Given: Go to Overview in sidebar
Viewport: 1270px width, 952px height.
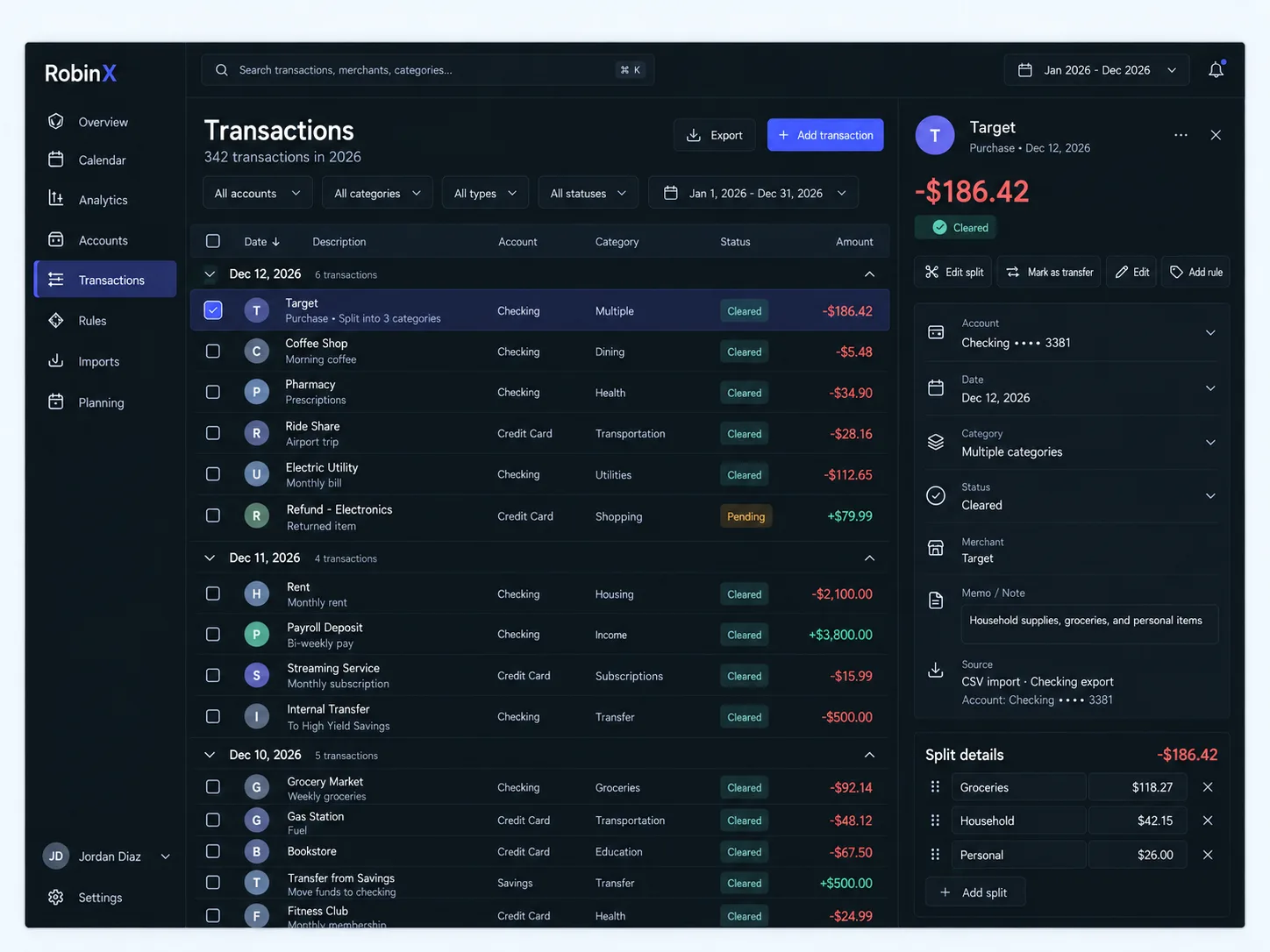Looking at the screenshot, I should (x=104, y=122).
